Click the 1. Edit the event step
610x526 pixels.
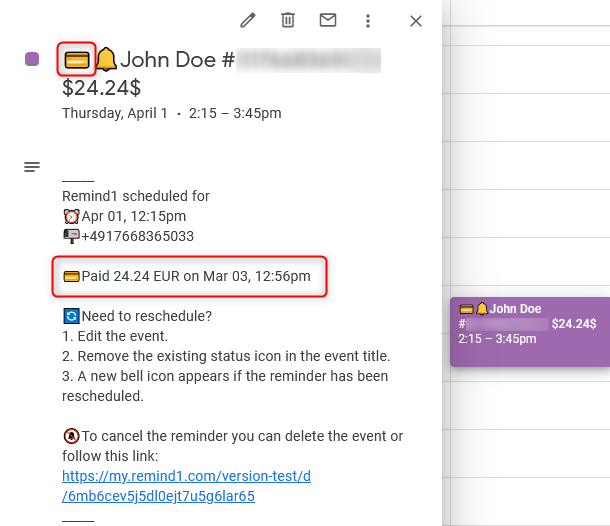click(115, 336)
